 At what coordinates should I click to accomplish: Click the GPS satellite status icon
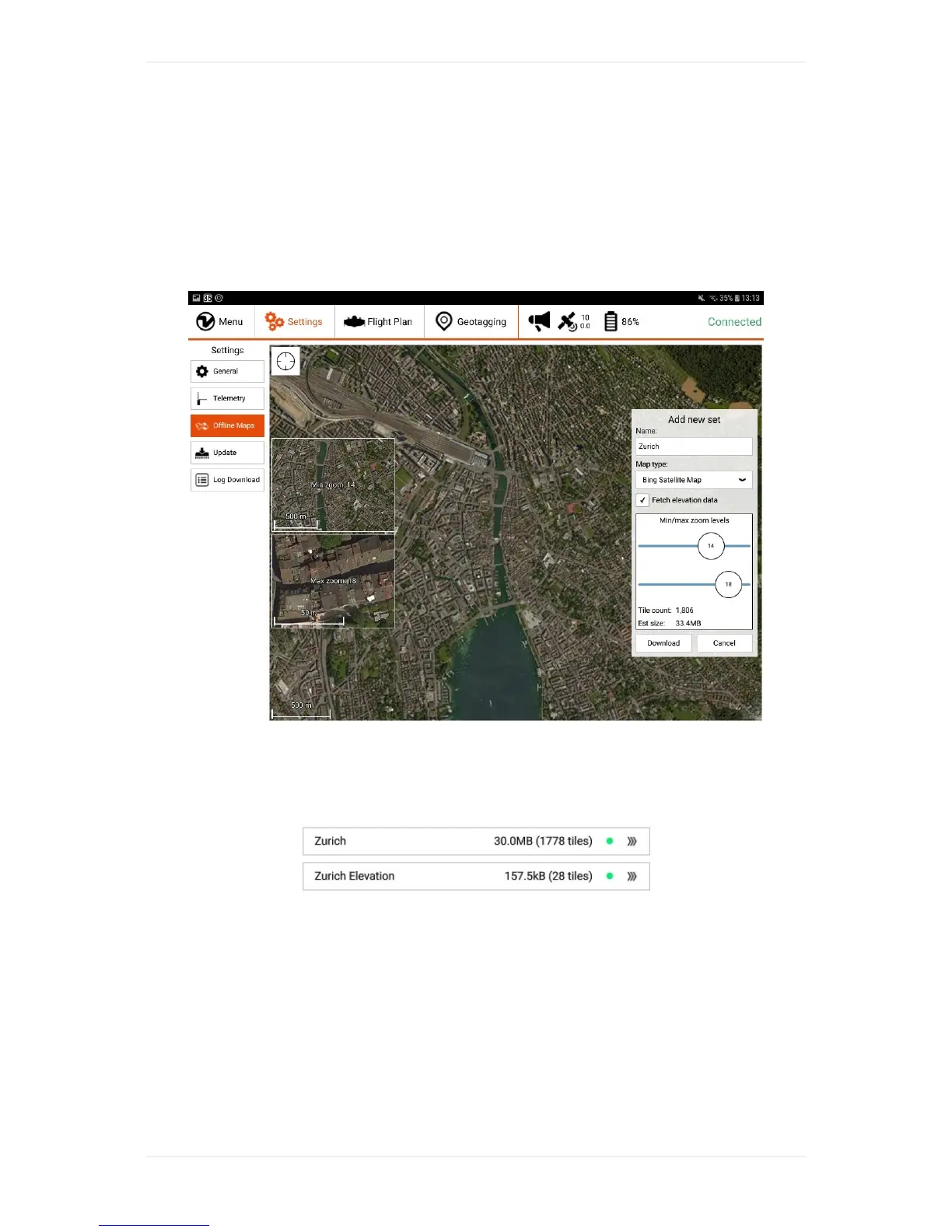pyautogui.click(x=567, y=321)
